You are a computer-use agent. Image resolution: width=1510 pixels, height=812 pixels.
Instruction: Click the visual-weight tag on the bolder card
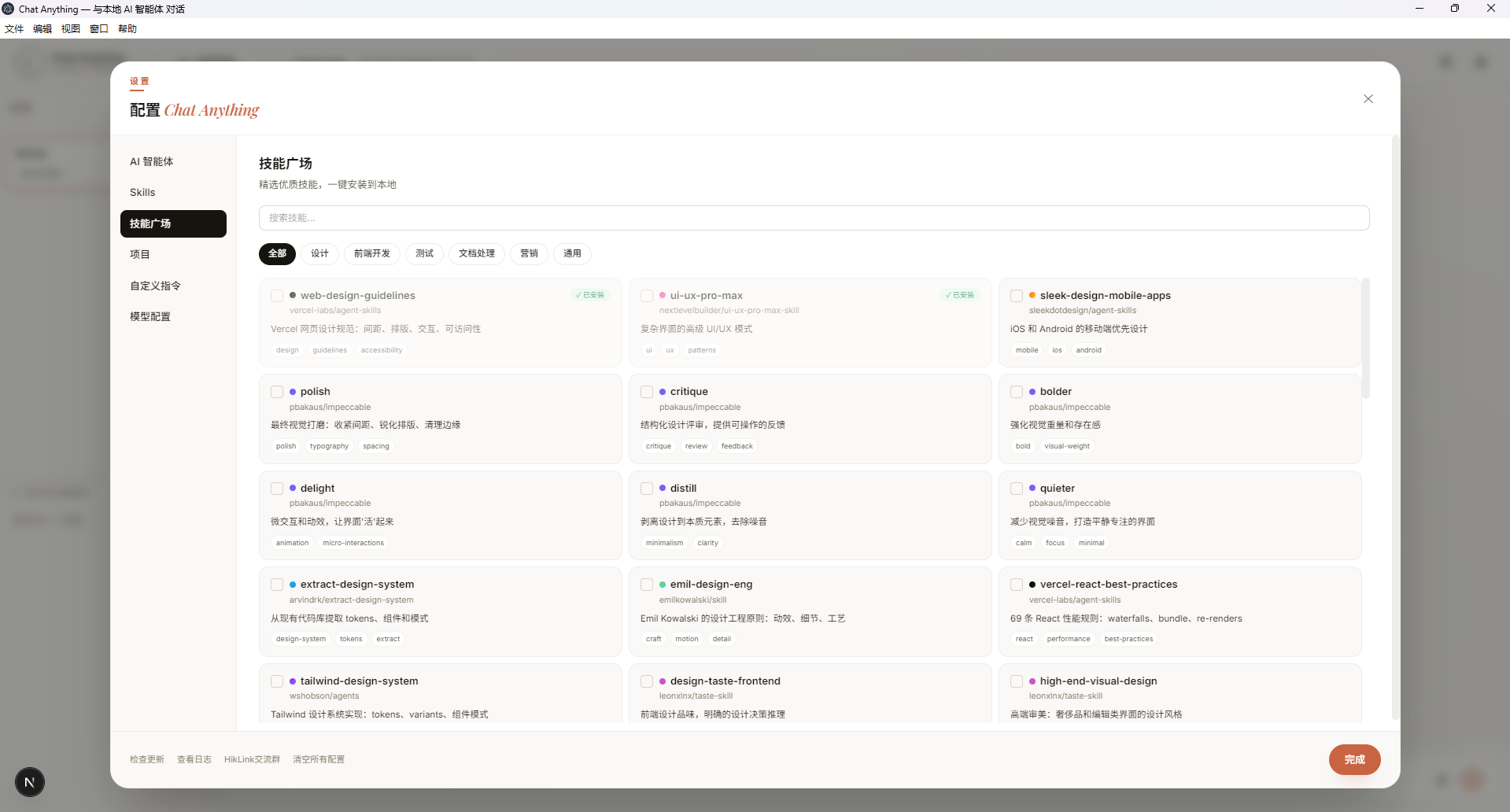tap(1067, 446)
